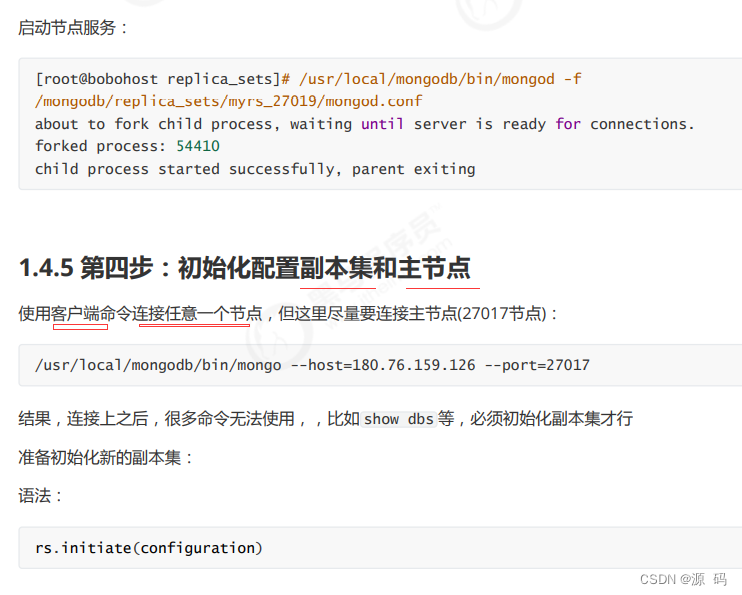Click the sentence 必须初始化副本集才行
Image resolution: width=742 pixels, height=595 pixels.
(551, 419)
